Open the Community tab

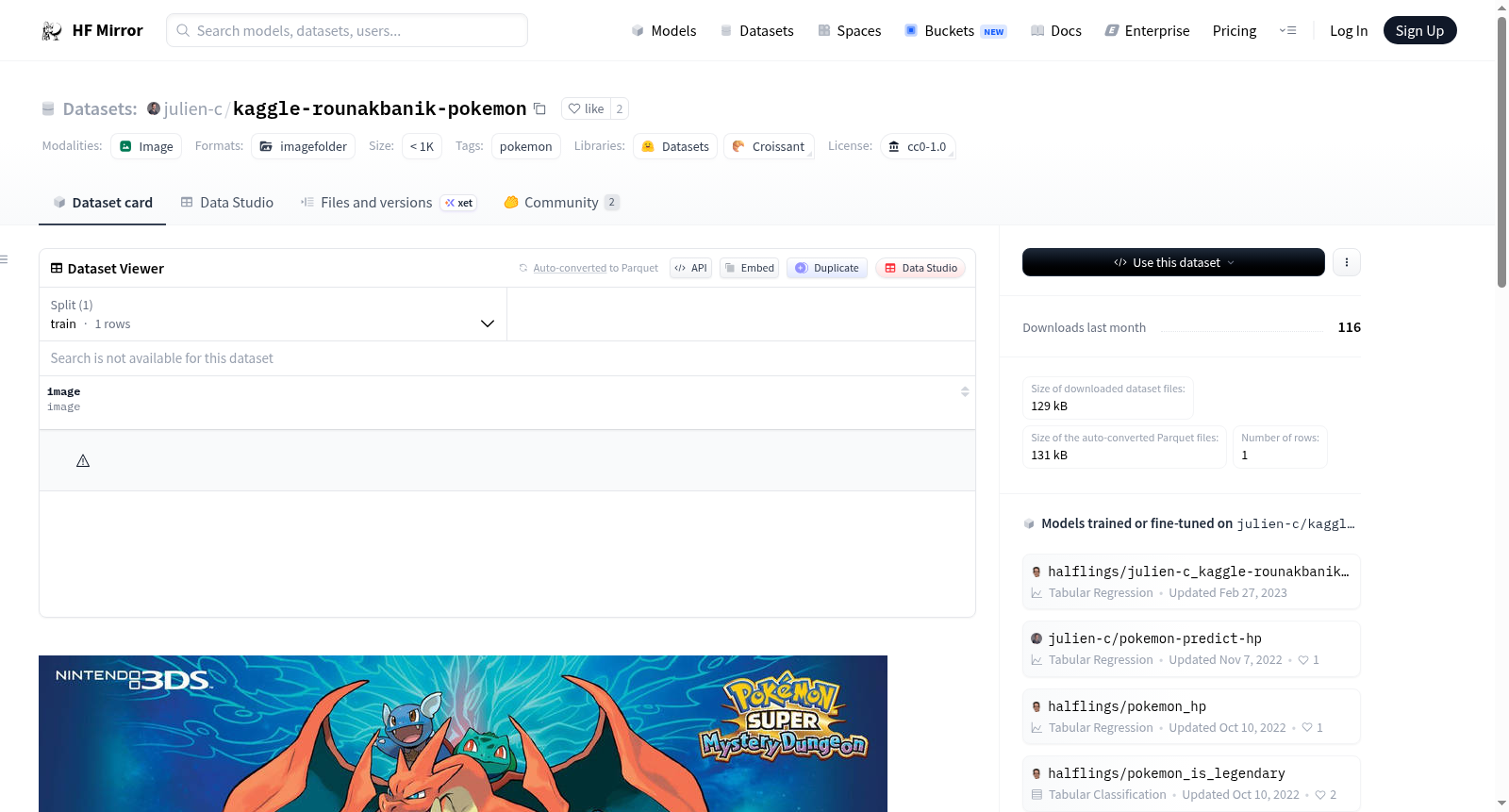[562, 203]
